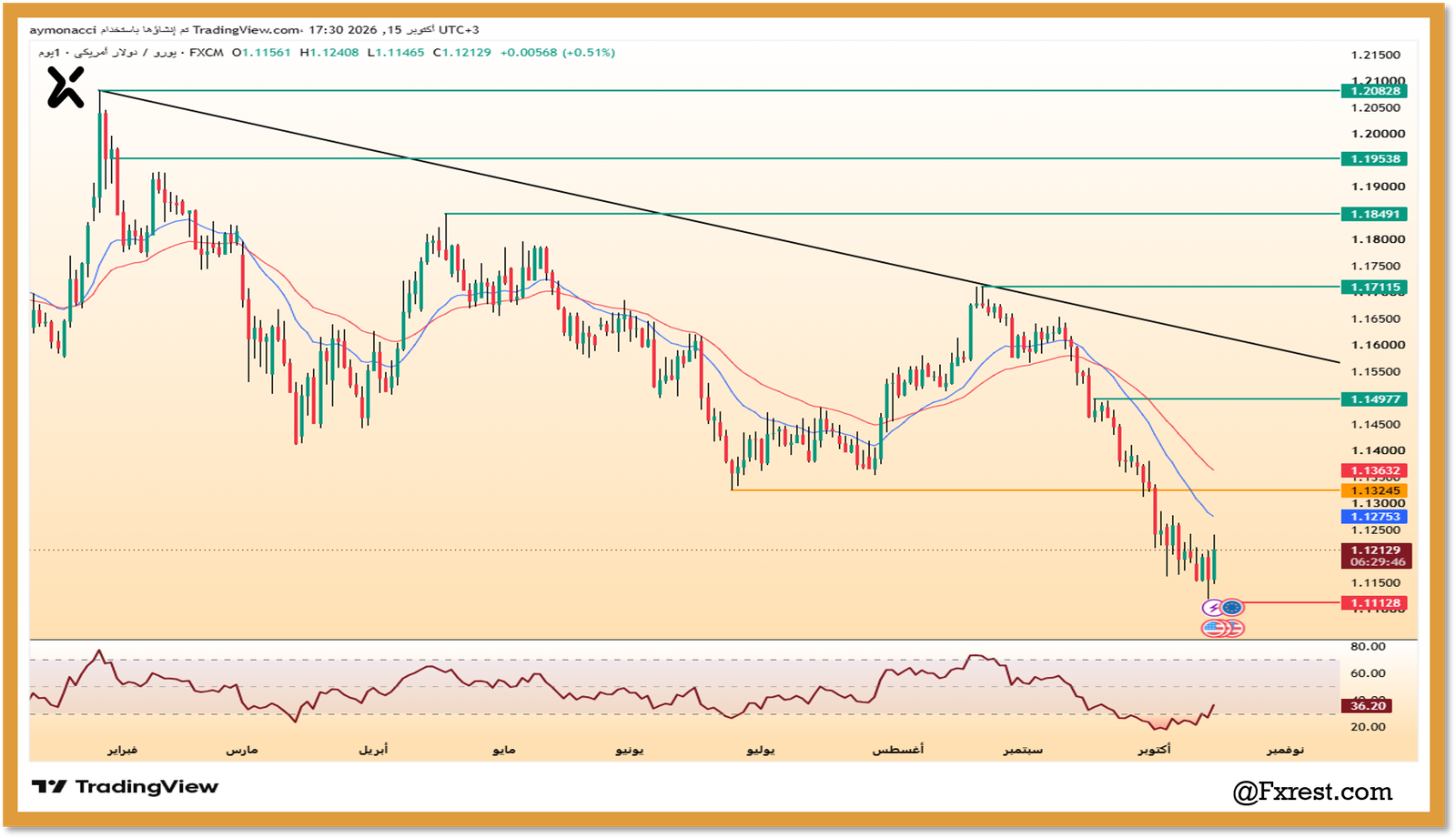Click the فبراير month label on time axis
This screenshot has width=1456, height=838.
(123, 750)
